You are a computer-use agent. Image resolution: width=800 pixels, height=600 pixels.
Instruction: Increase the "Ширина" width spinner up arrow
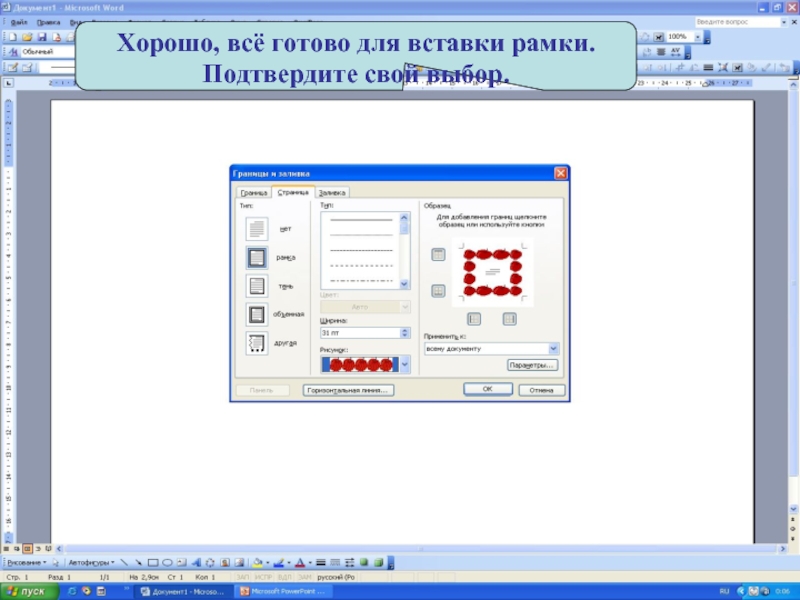(405, 330)
